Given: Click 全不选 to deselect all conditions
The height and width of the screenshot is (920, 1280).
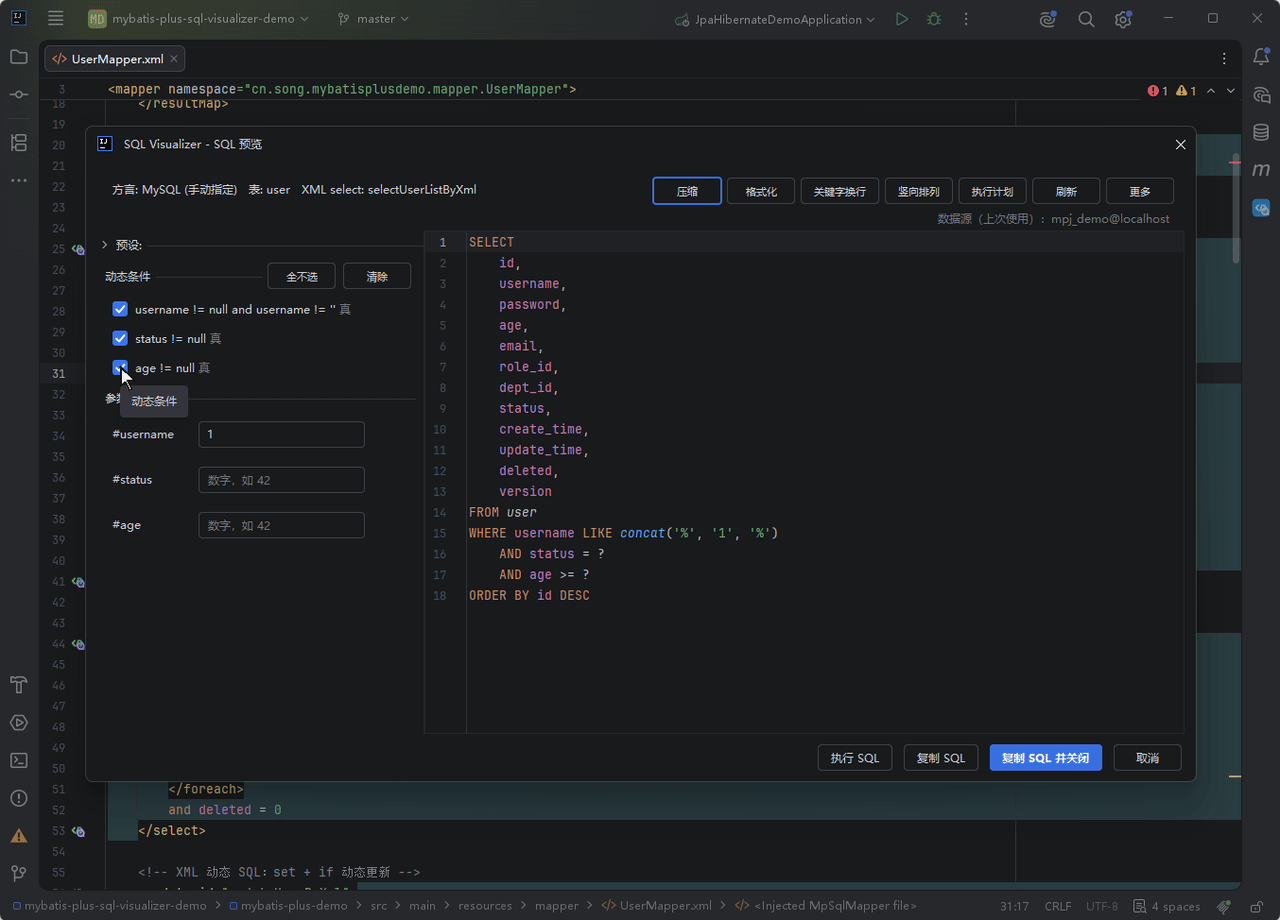Looking at the screenshot, I should click(x=301, y=276).
